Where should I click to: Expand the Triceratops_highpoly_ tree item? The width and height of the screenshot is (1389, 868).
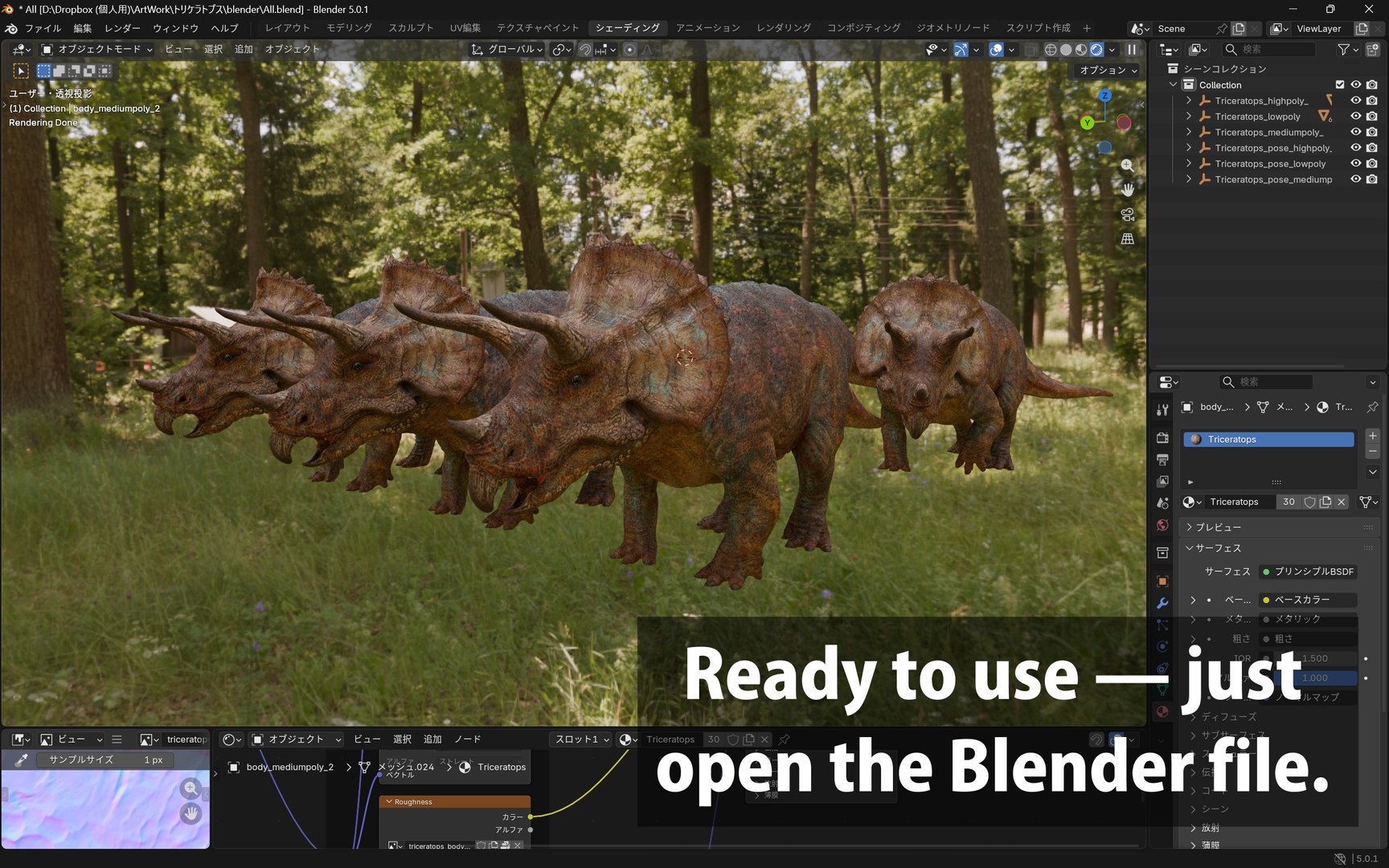pyautogui.click(x=1189, y=100)
